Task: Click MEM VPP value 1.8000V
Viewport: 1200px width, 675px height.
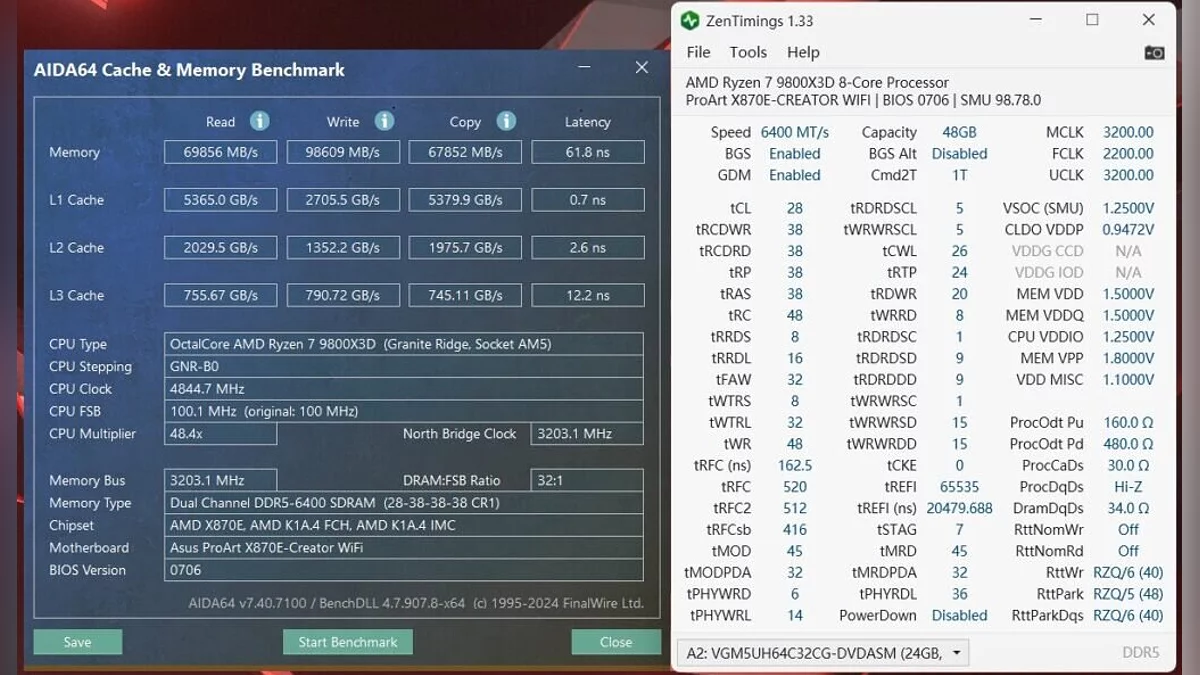Action: [1128, 358]
